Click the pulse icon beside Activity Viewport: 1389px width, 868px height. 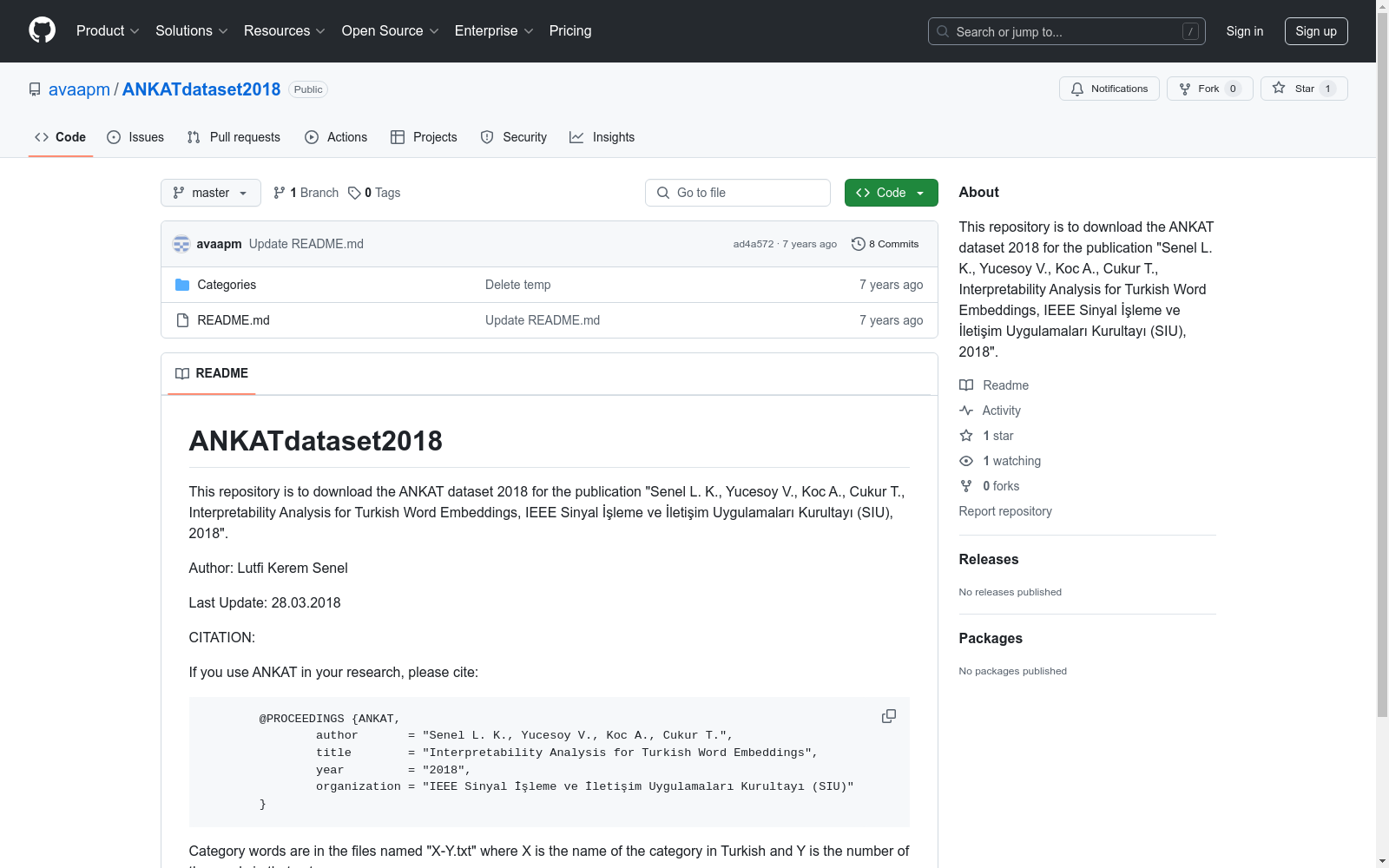pyautogui.click(x=966, y=411)
